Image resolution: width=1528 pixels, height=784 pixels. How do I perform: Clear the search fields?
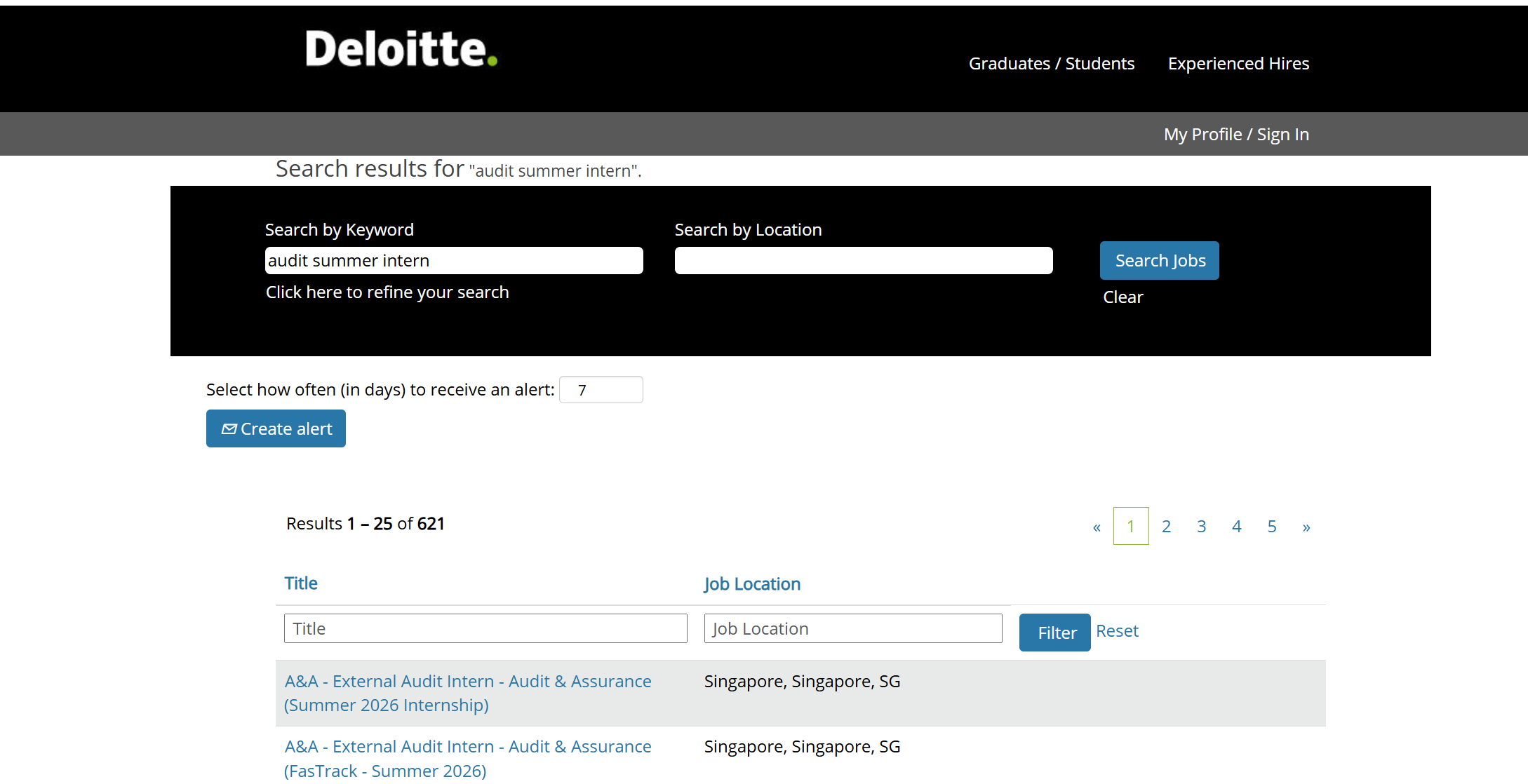[x=1122, y=297]
